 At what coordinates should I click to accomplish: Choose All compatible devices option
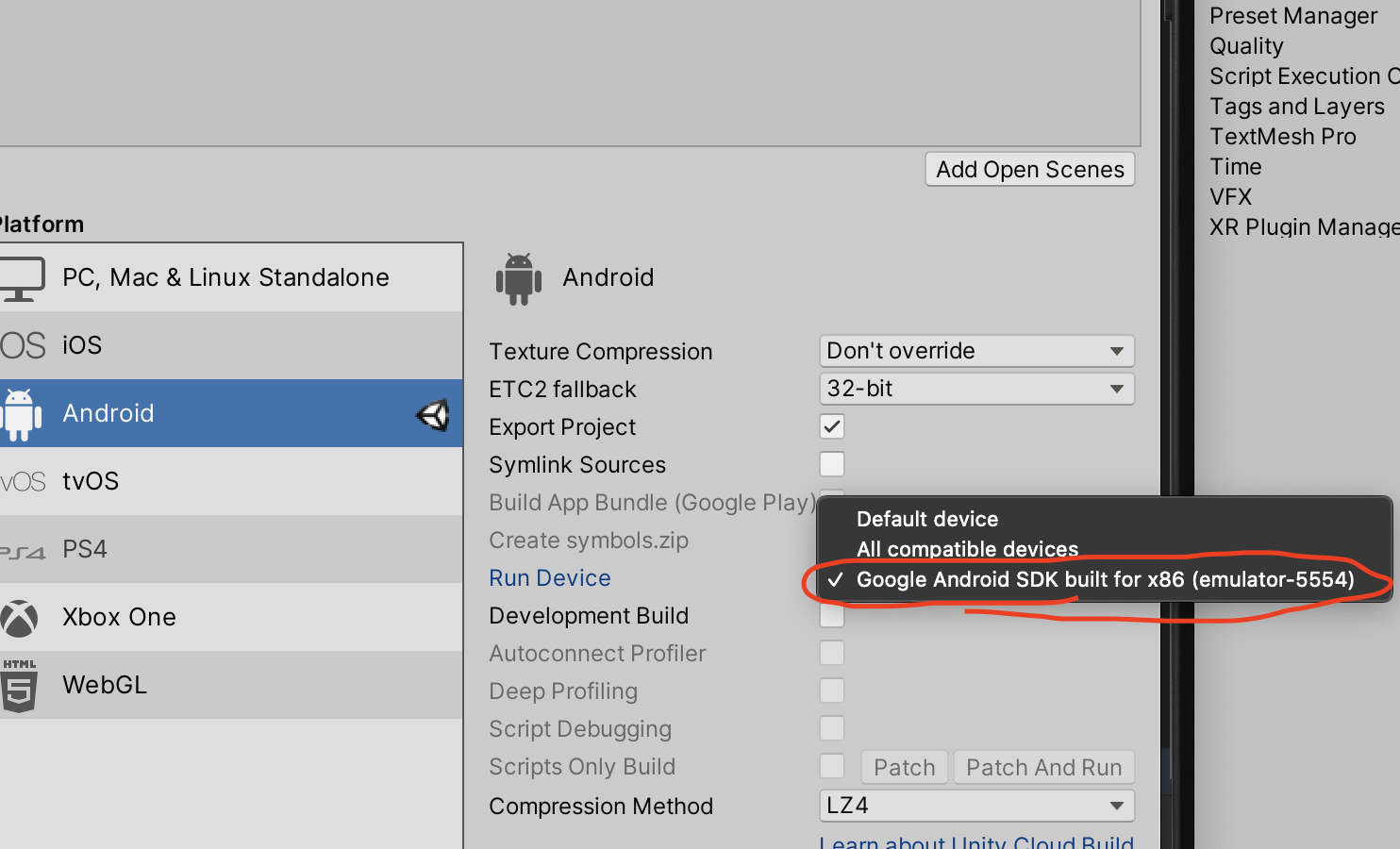(x=1104, y=549)
